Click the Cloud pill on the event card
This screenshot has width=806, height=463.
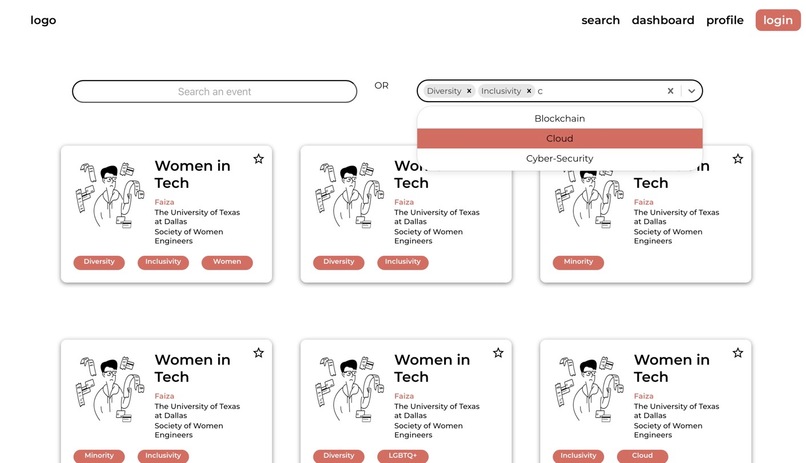point(642,456)
